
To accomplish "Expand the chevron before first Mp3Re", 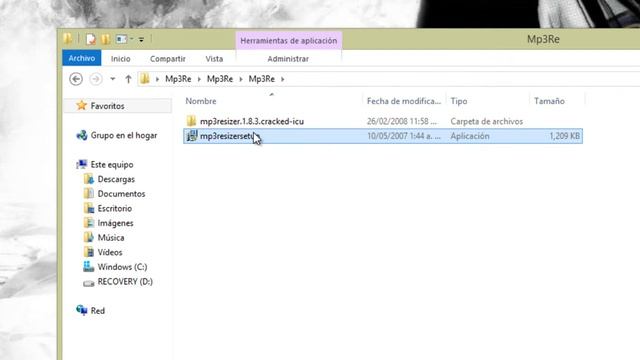I will (x=157, y=79).
